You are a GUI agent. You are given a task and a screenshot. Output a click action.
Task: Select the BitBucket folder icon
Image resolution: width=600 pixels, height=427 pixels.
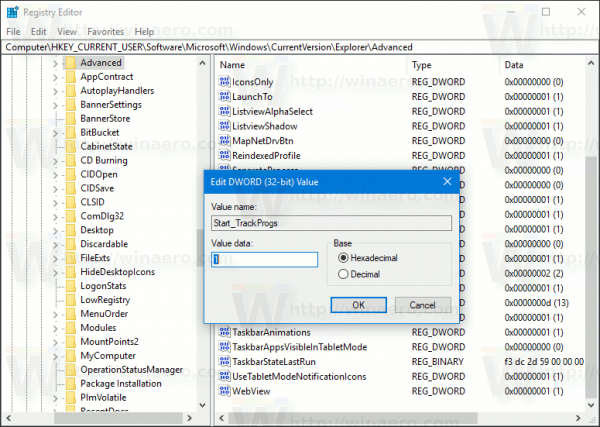point(71,132)
